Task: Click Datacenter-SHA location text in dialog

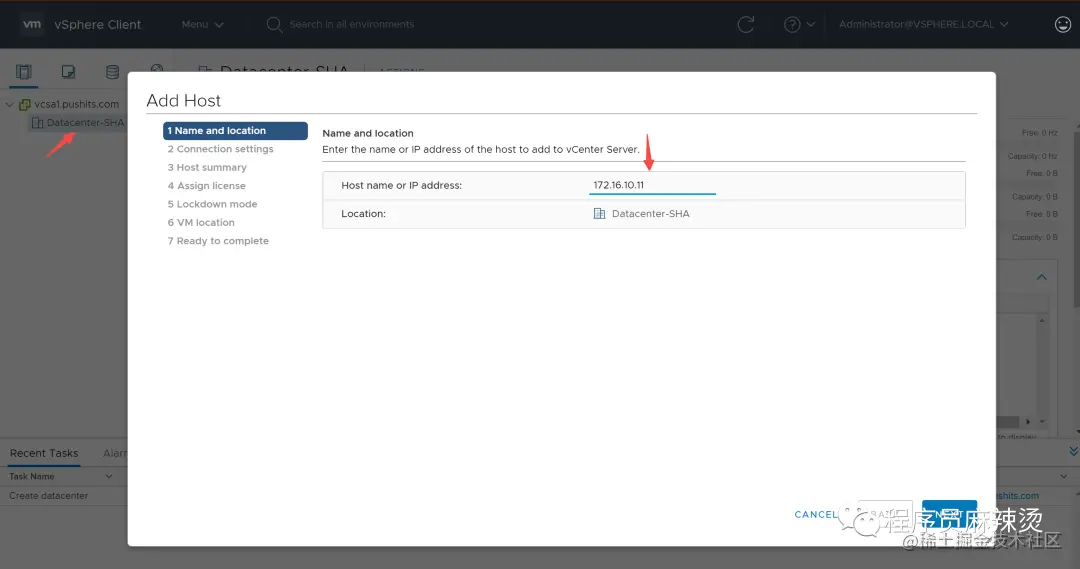Action: pos(650,214)
